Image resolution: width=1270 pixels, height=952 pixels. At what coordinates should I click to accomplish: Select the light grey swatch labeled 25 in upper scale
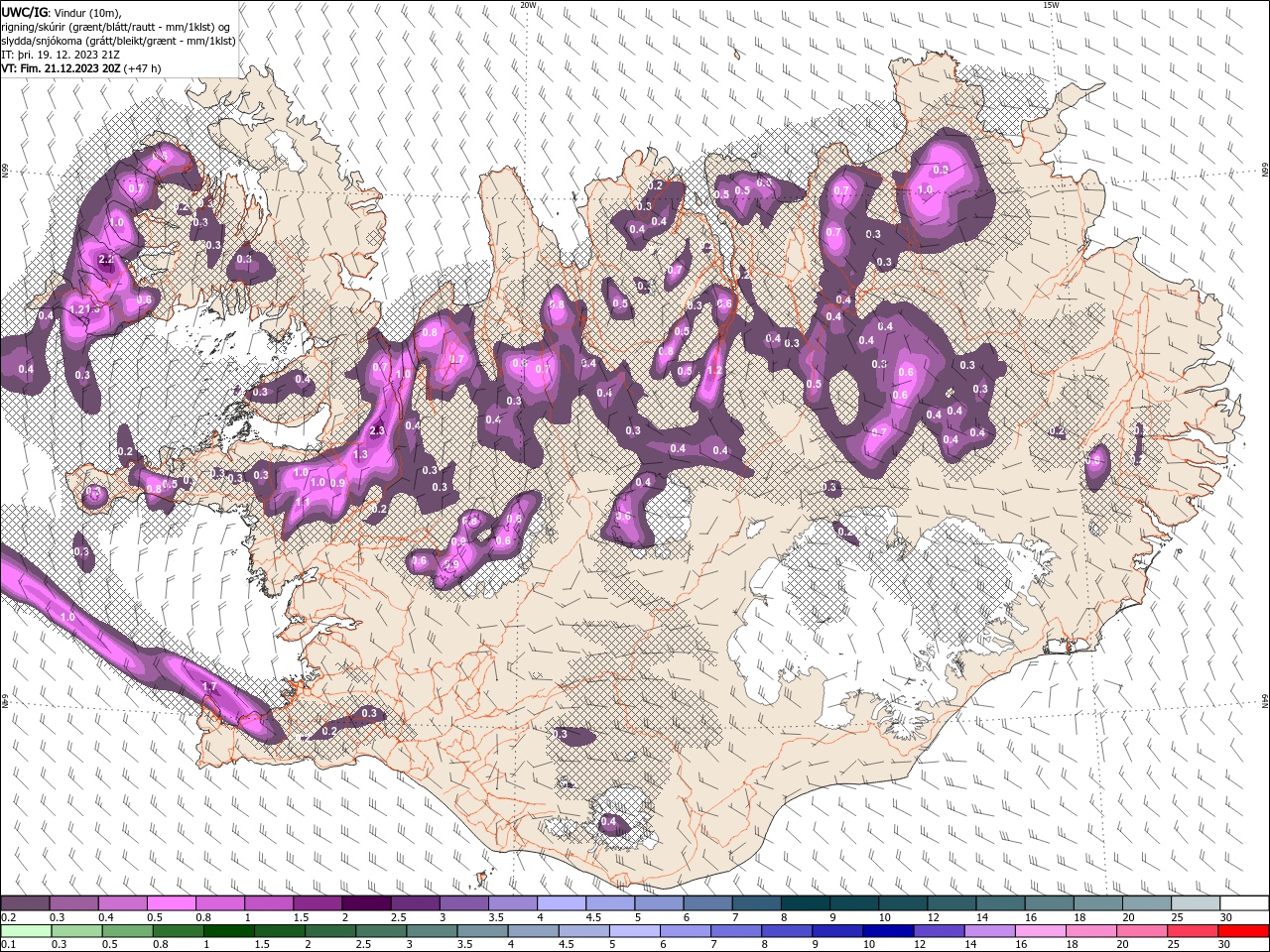tap(1196, 903)
